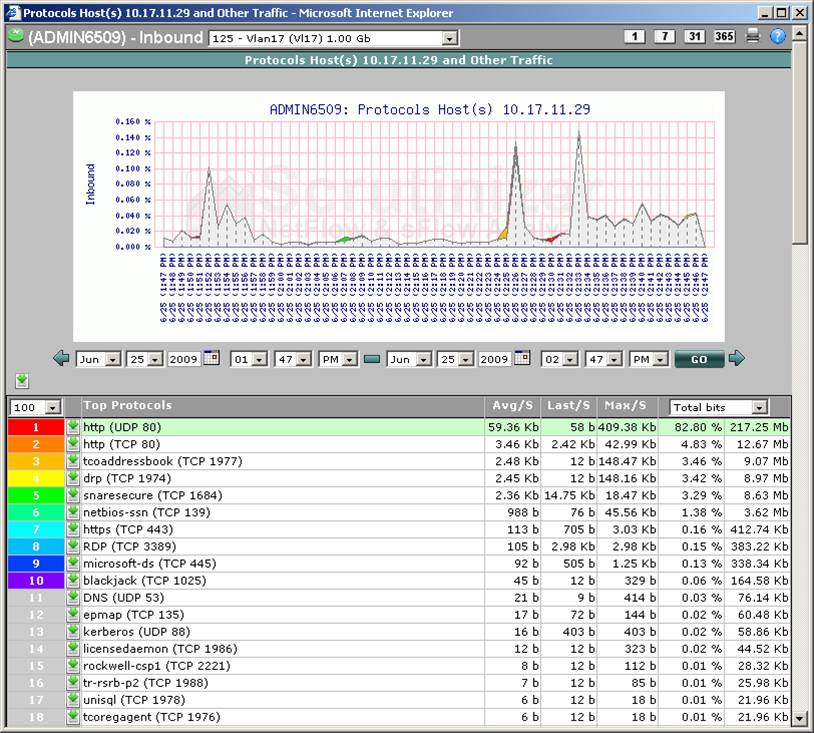Viewport: 814px width, 733px height.
Task: Click the page scrollbar down arrow
Action: 800,719
